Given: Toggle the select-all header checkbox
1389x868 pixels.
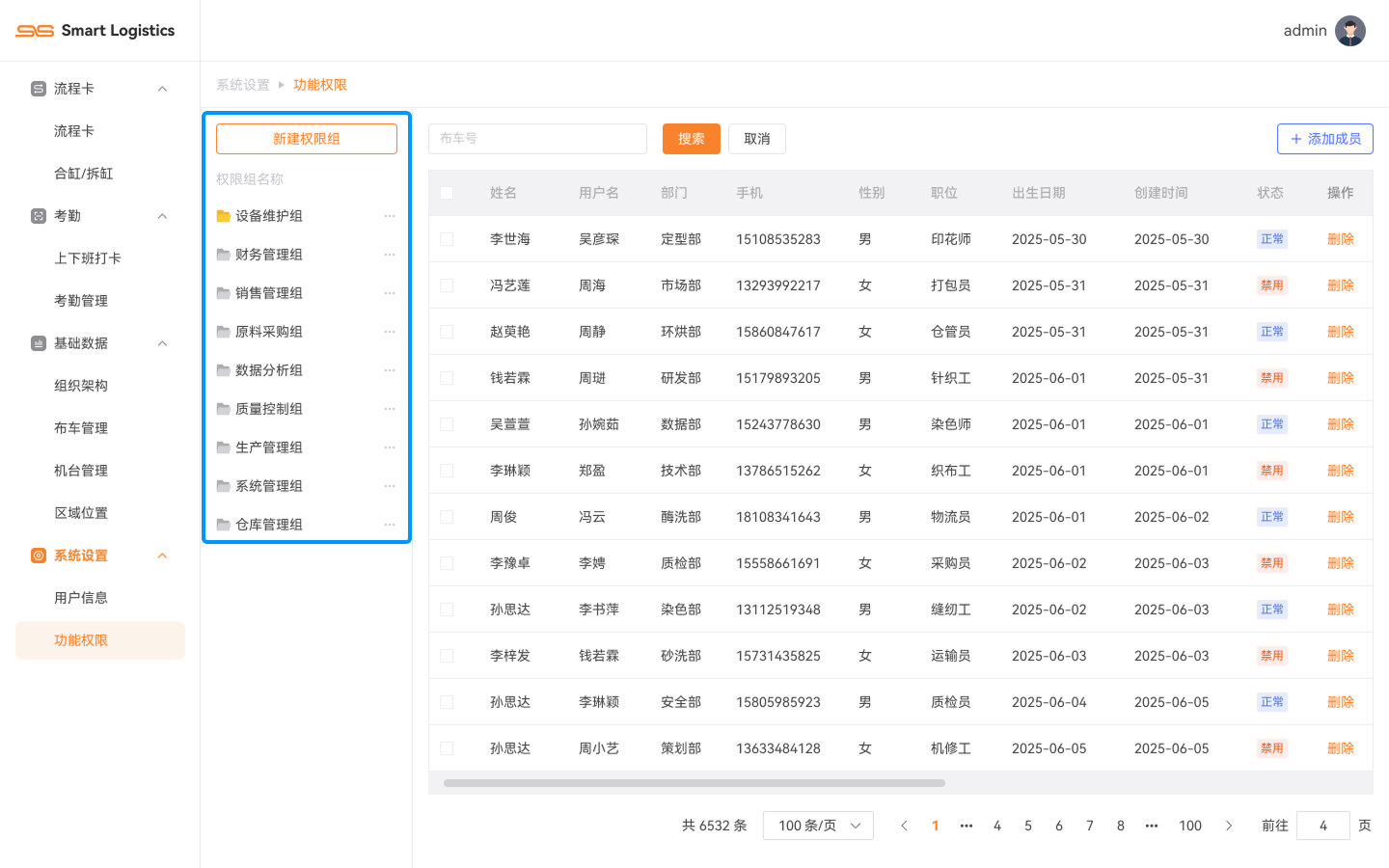Looking at the screenshot, I should [x=447, y=193].
